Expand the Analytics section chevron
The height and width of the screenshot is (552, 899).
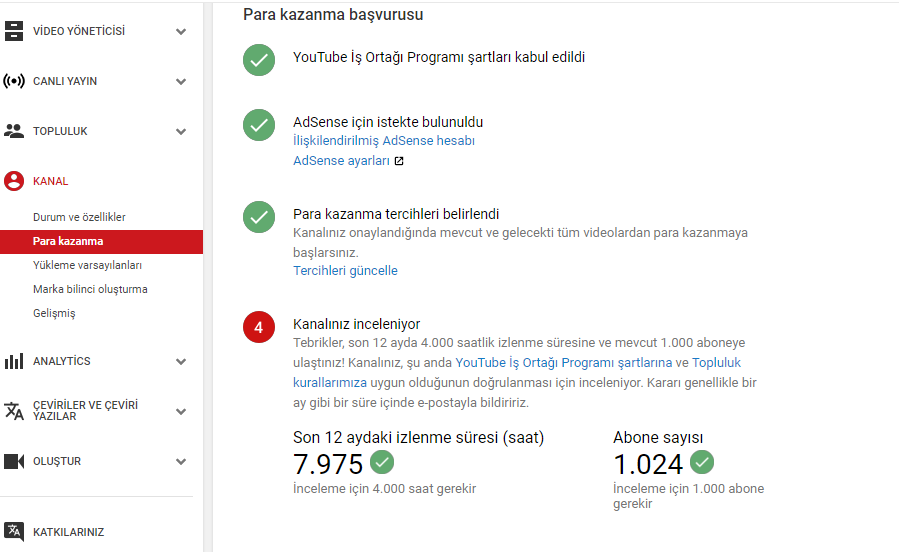point(181,362)
